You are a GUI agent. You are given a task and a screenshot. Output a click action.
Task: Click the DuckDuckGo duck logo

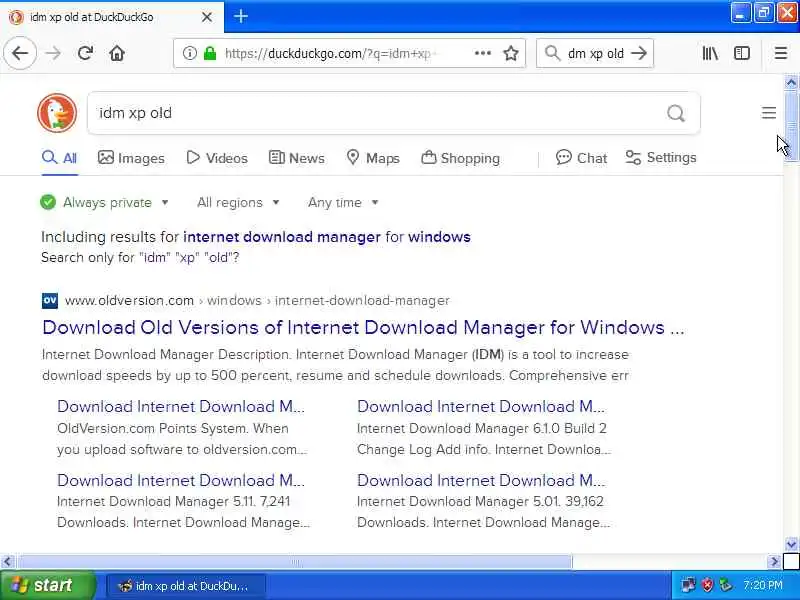pos(57,113)
